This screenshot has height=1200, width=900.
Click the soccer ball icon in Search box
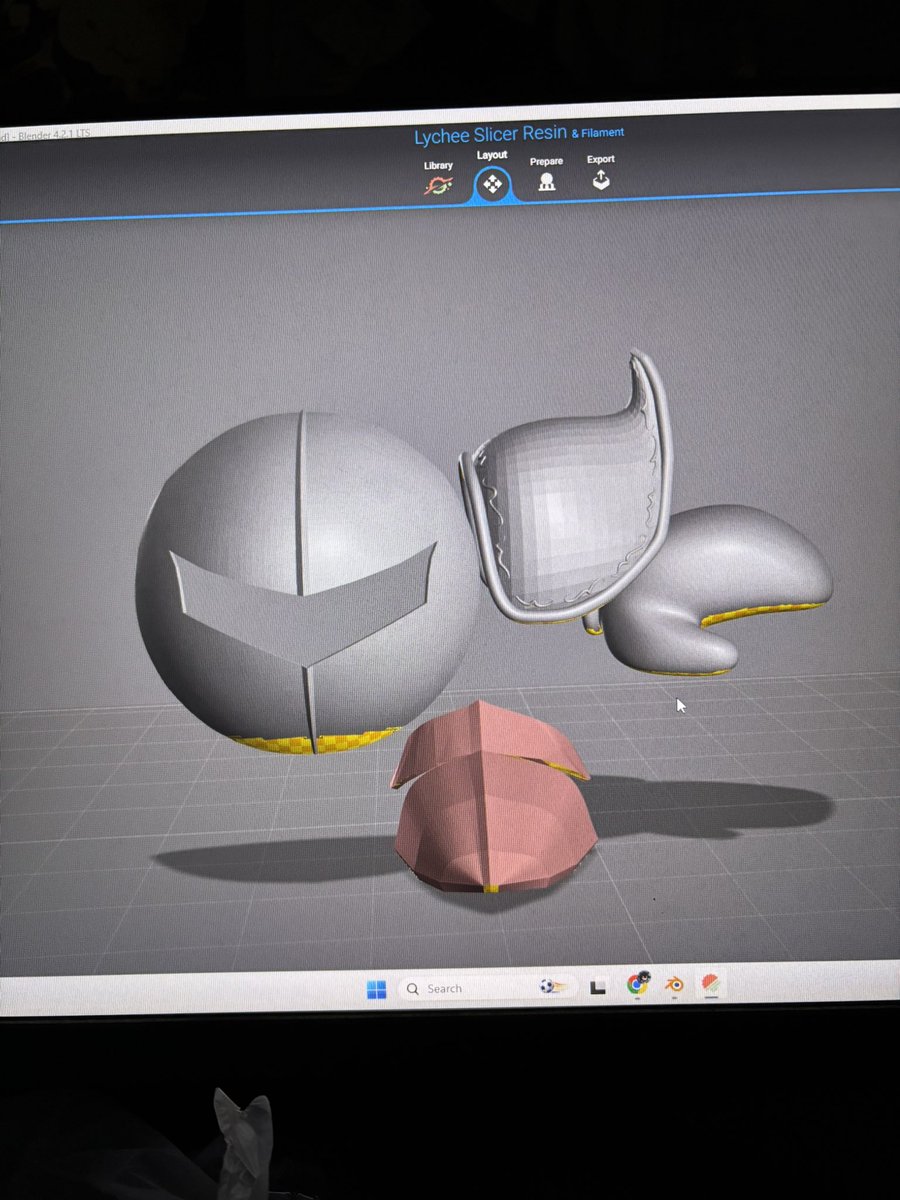553,987
